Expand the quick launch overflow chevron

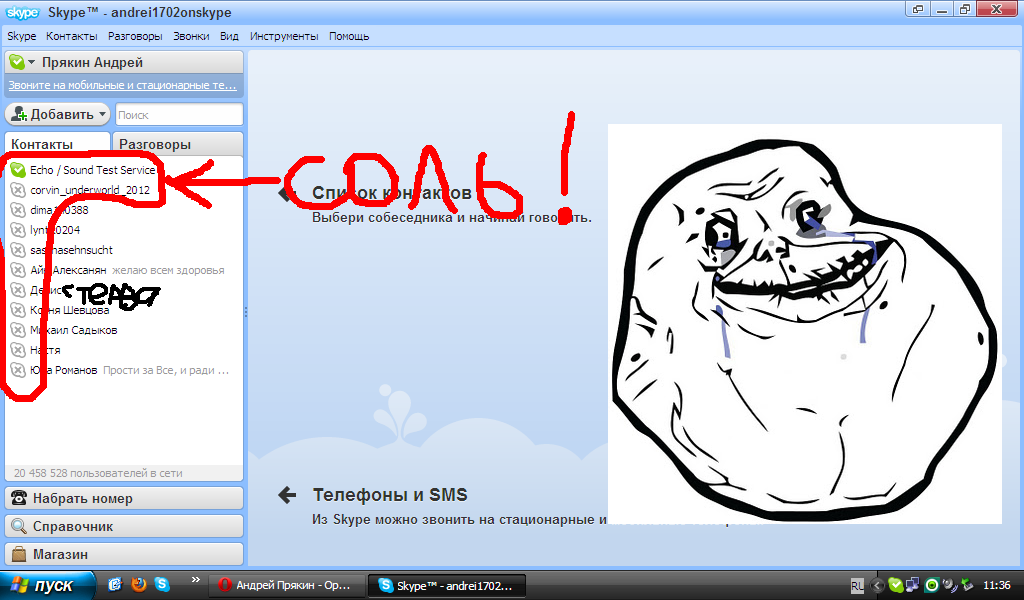click(195, 579)
